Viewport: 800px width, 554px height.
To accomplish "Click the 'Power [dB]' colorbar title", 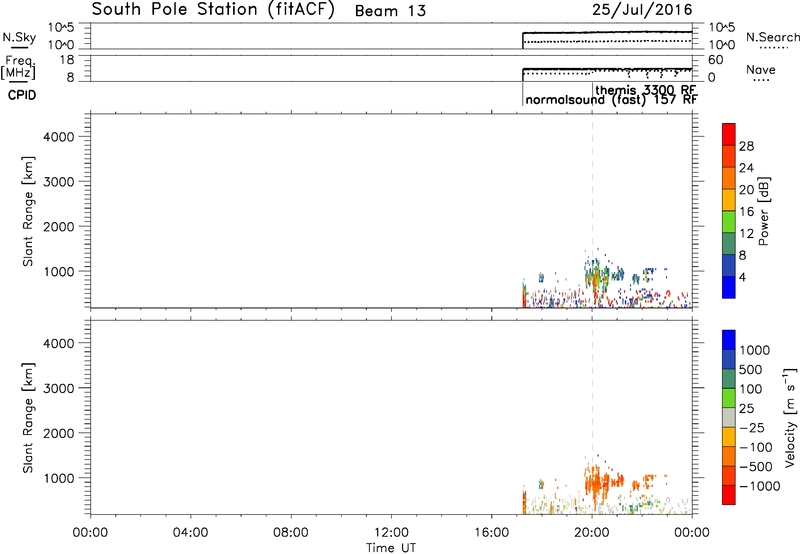I will 763,211.
